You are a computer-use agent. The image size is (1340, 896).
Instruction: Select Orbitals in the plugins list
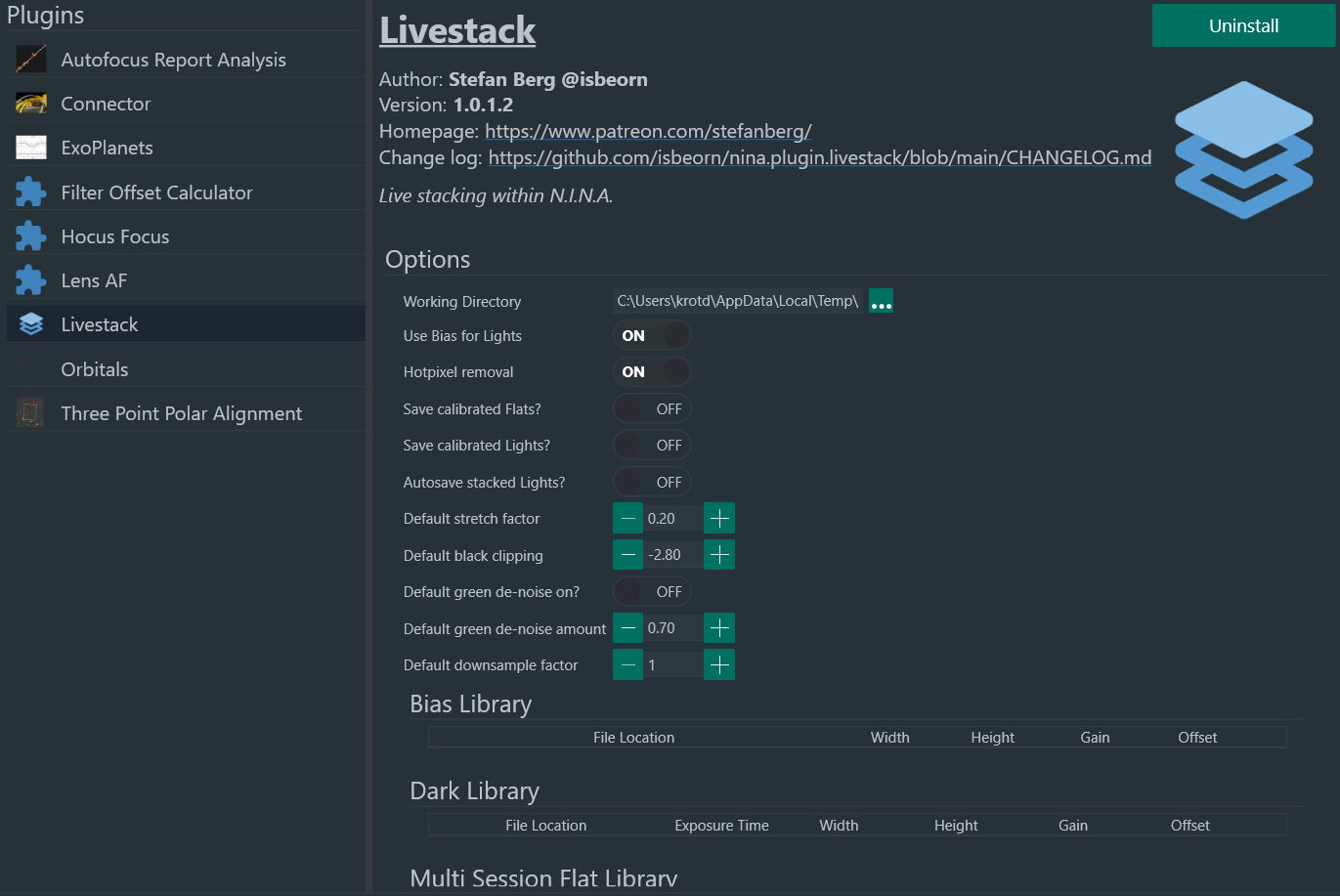tap(95, 369)
